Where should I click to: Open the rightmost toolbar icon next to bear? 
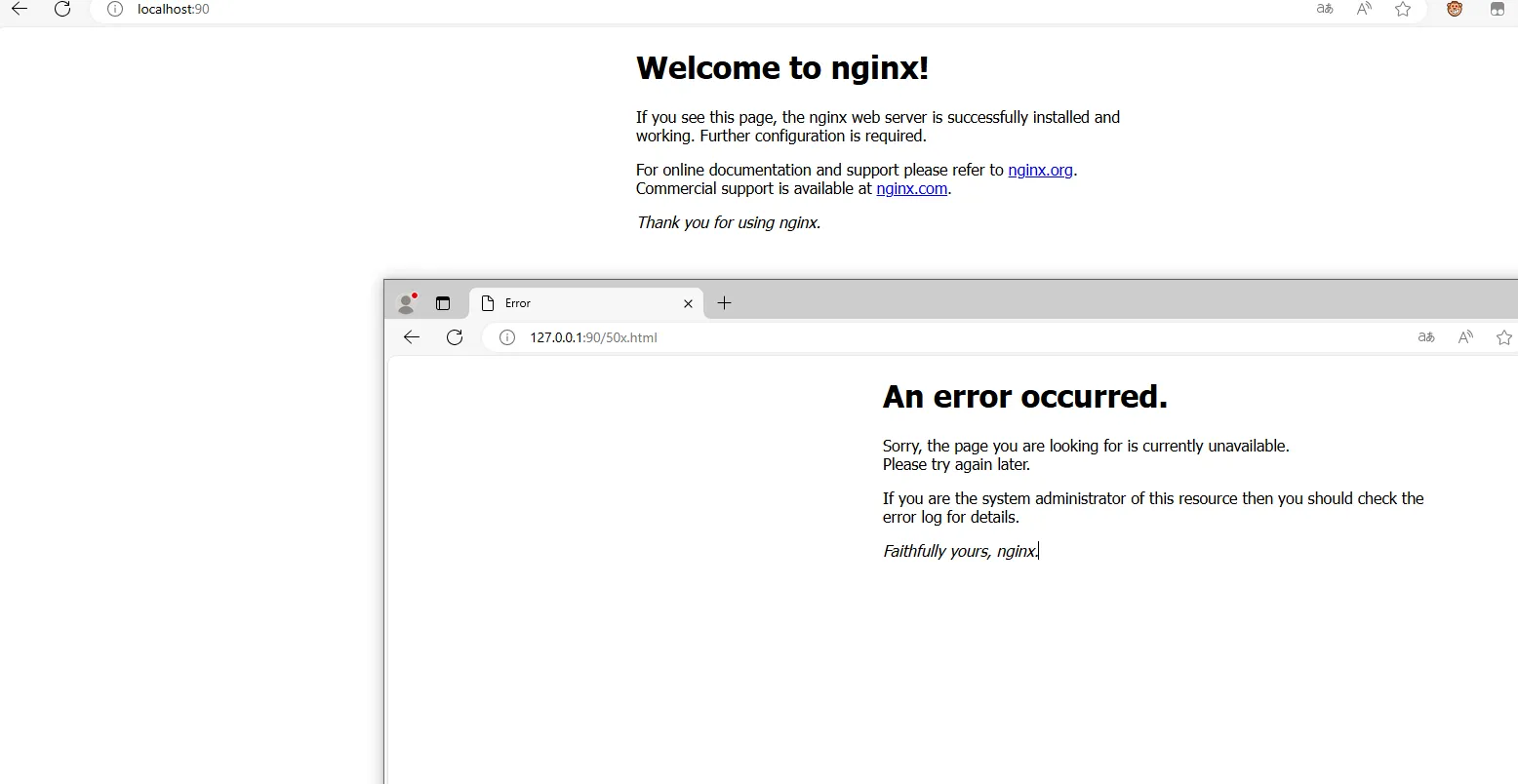1498,9
